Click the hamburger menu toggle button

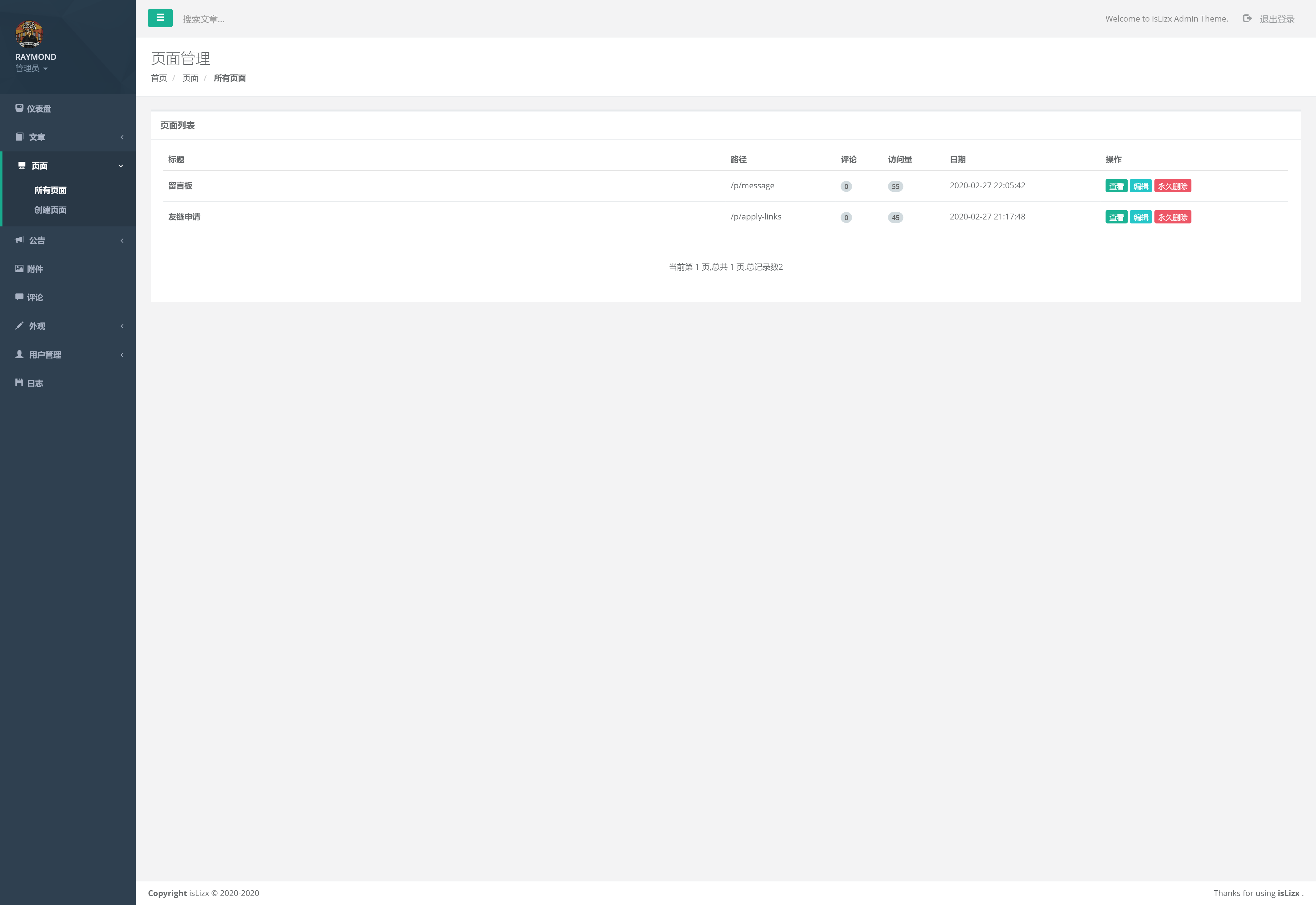pos(160,18)
